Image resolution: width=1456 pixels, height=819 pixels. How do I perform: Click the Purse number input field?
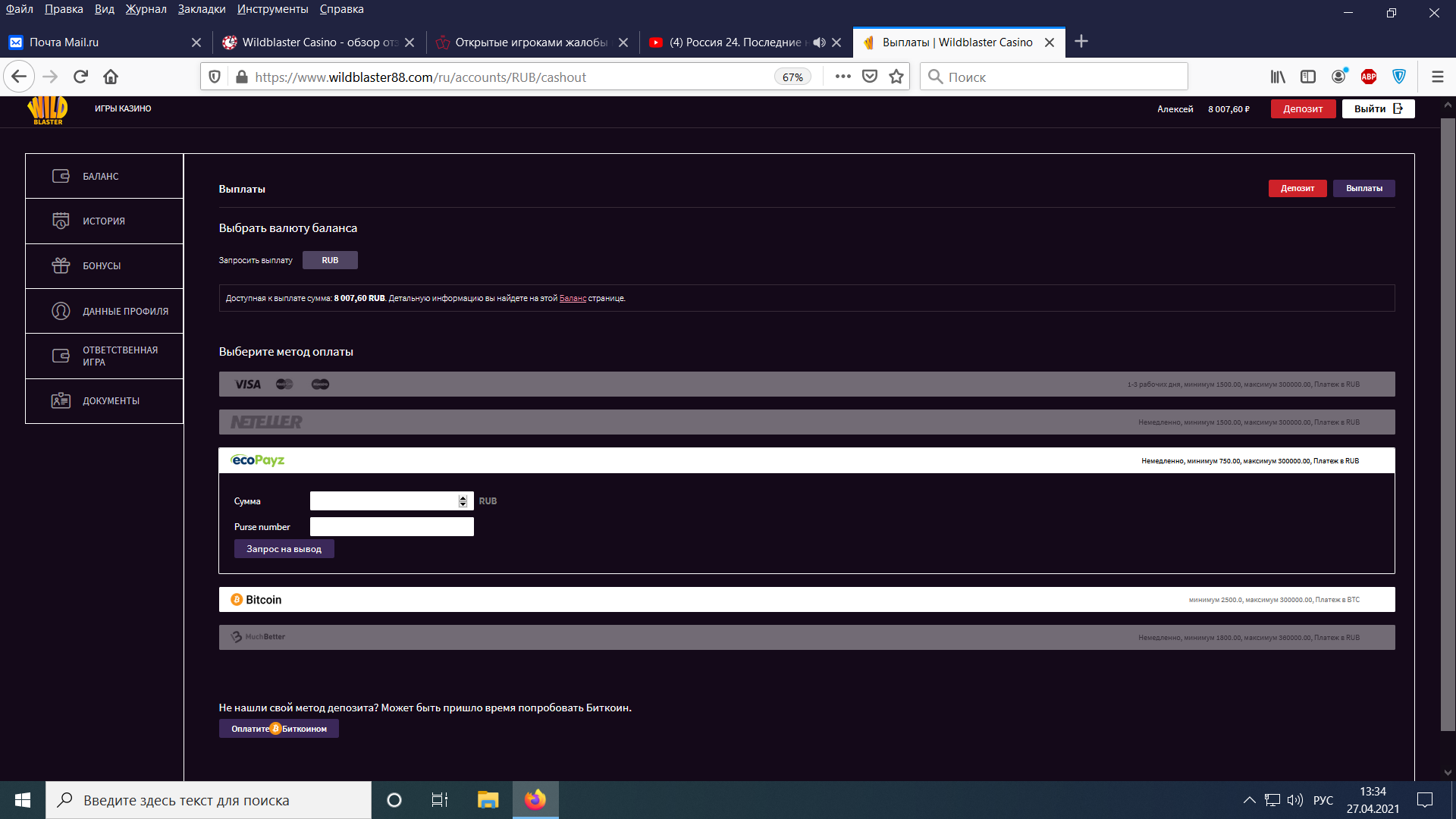[392, 527]
